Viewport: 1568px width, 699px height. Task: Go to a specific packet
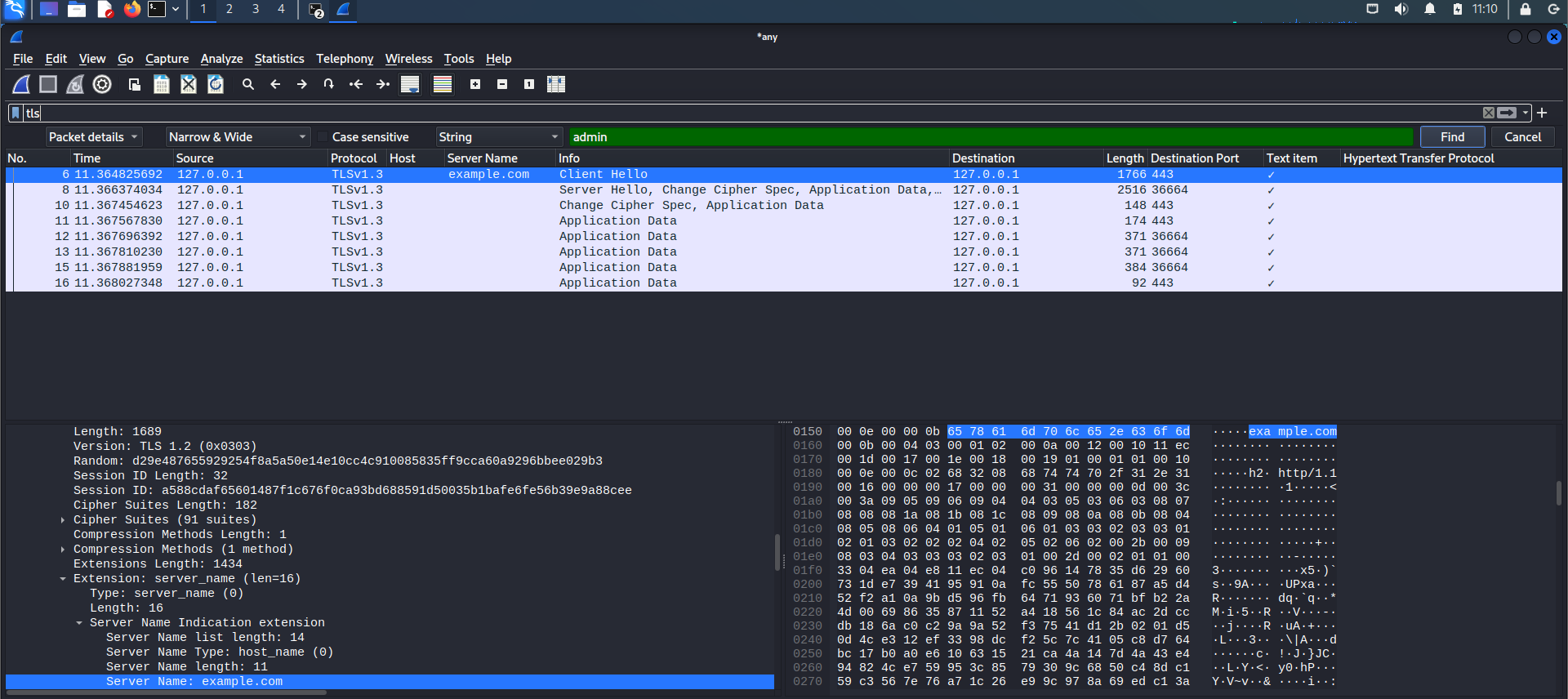coord(329,84)
